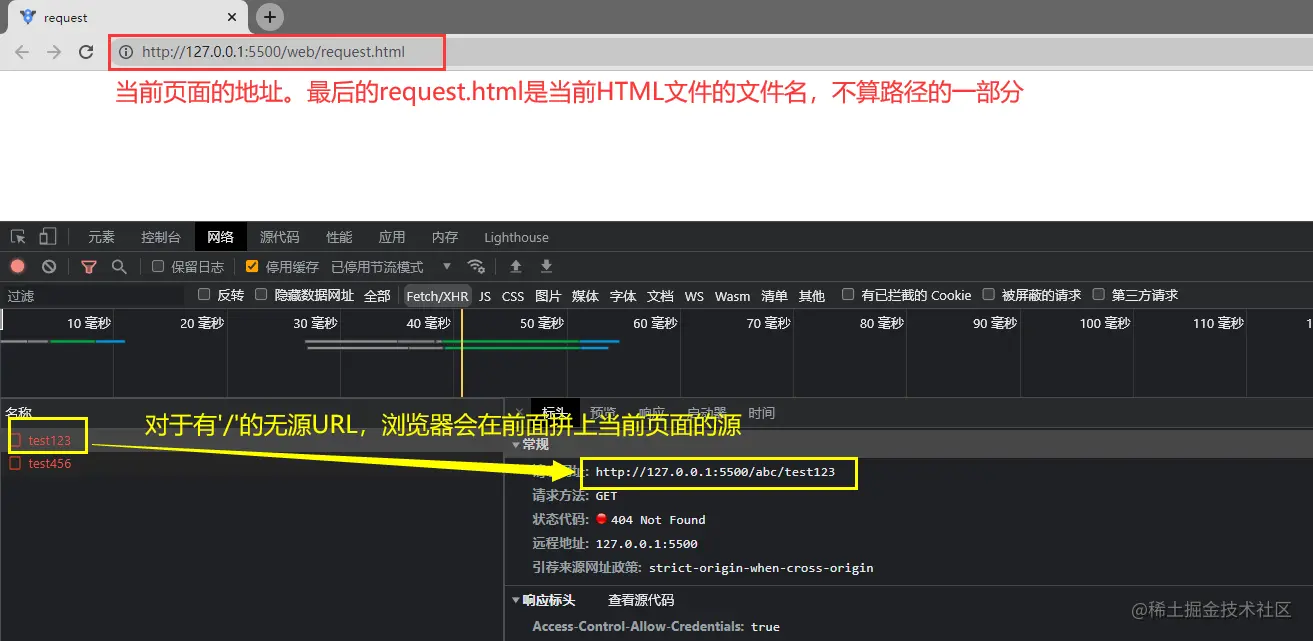
Task: Filter requests by Wasm
Action: tap(732, 296)
